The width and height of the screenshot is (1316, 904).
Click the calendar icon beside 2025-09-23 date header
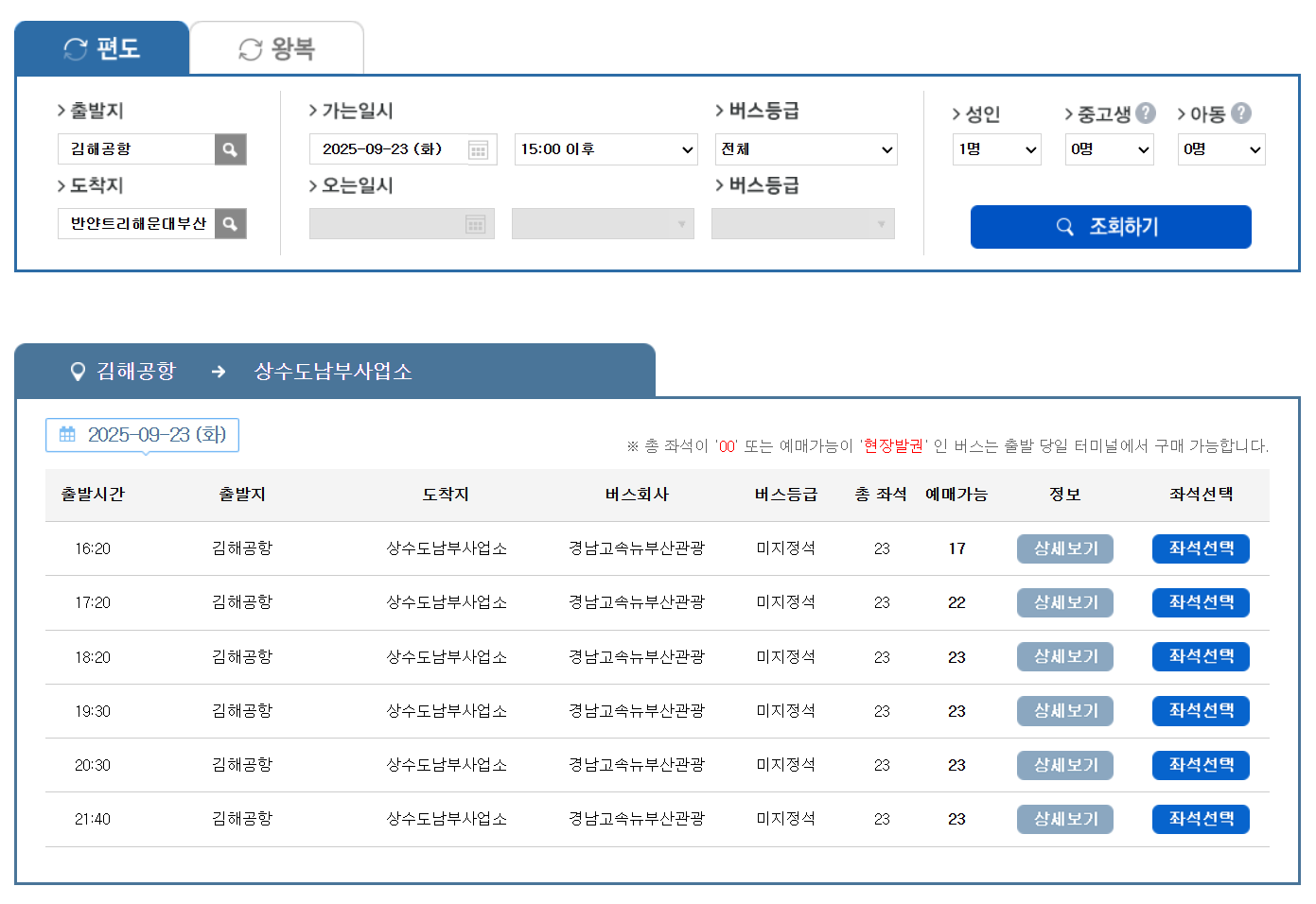point(67,434)
